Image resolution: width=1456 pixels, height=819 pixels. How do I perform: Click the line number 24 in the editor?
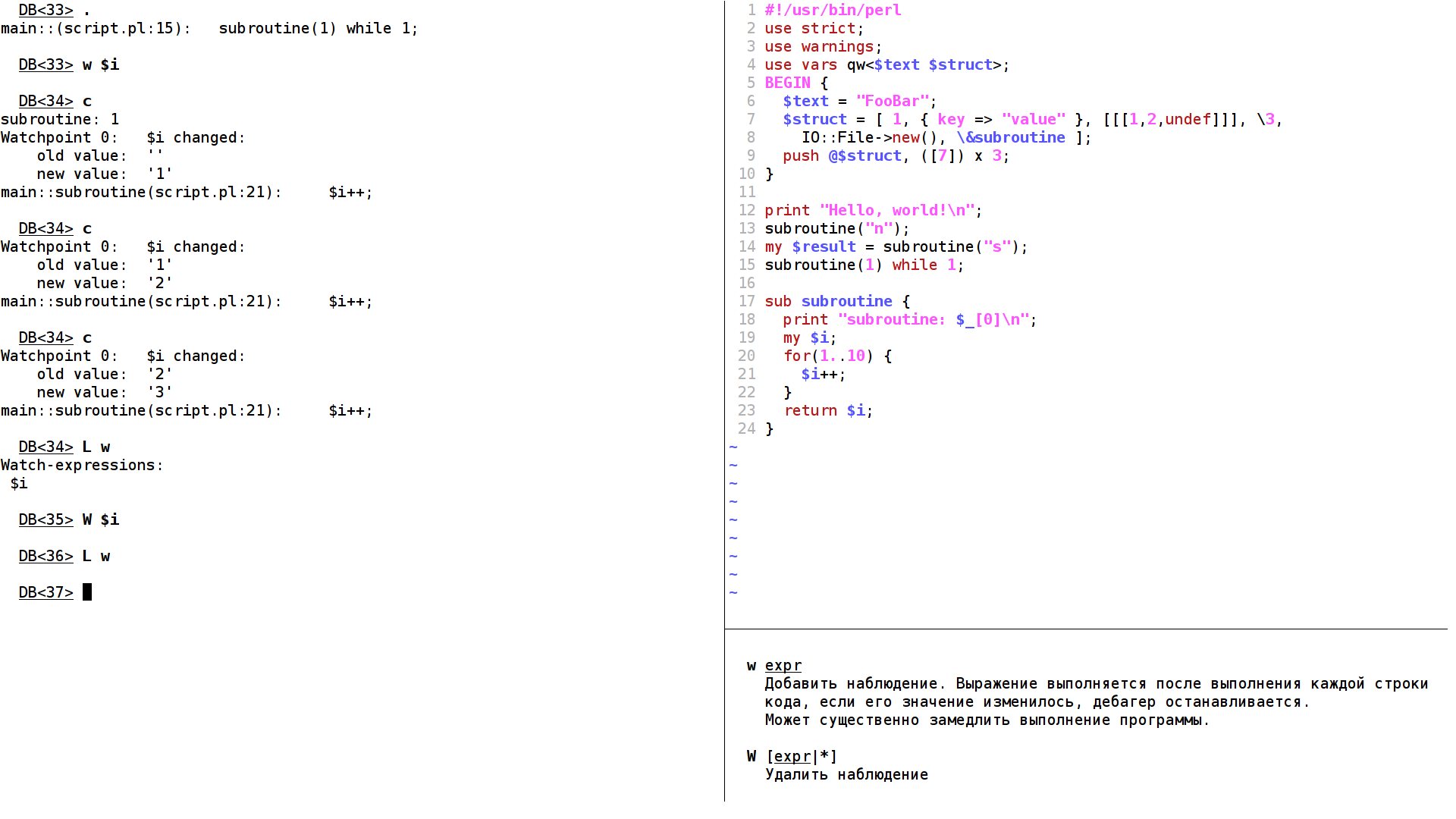point(747,428)
